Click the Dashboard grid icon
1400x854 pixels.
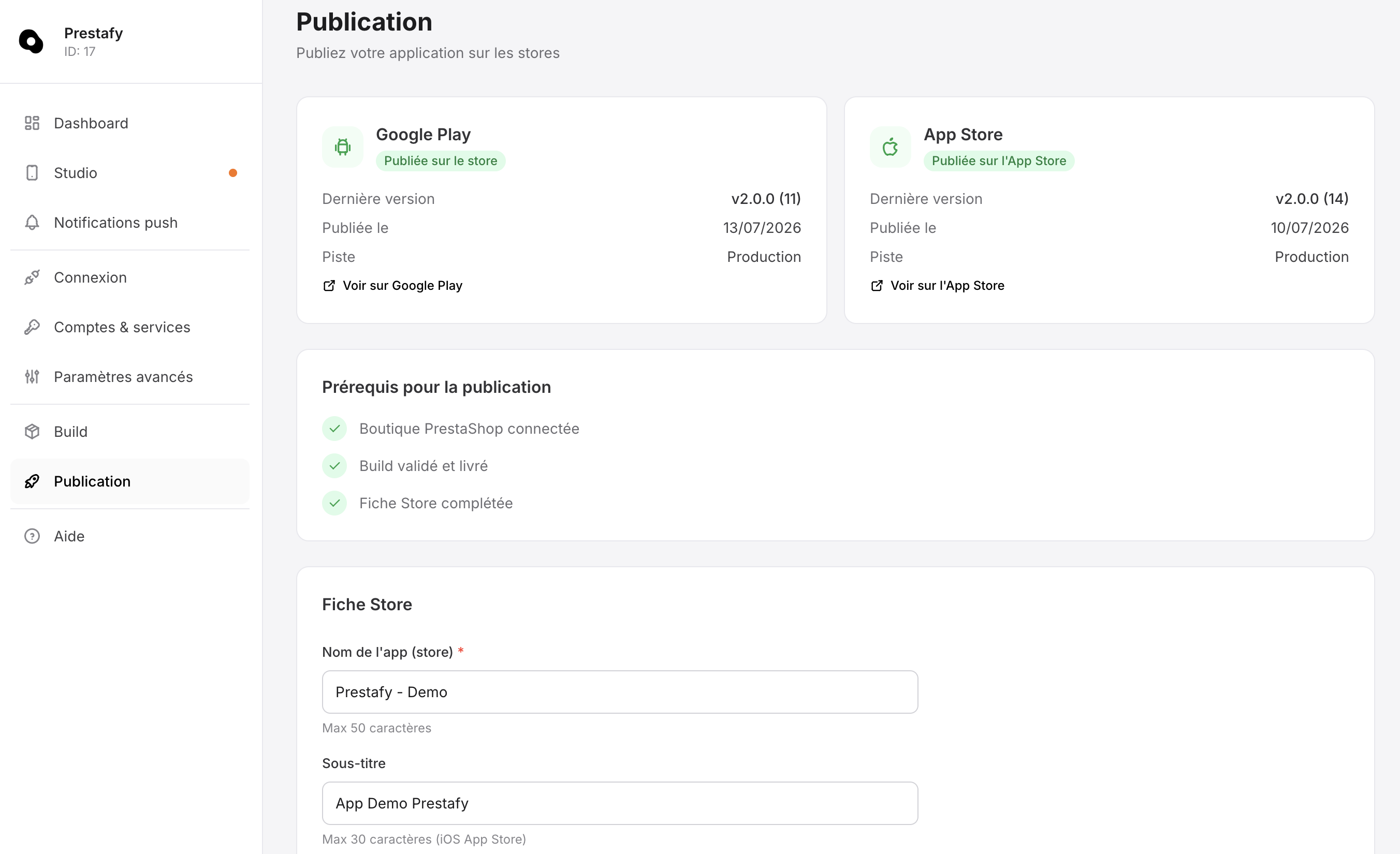click(x=33, y=123)
